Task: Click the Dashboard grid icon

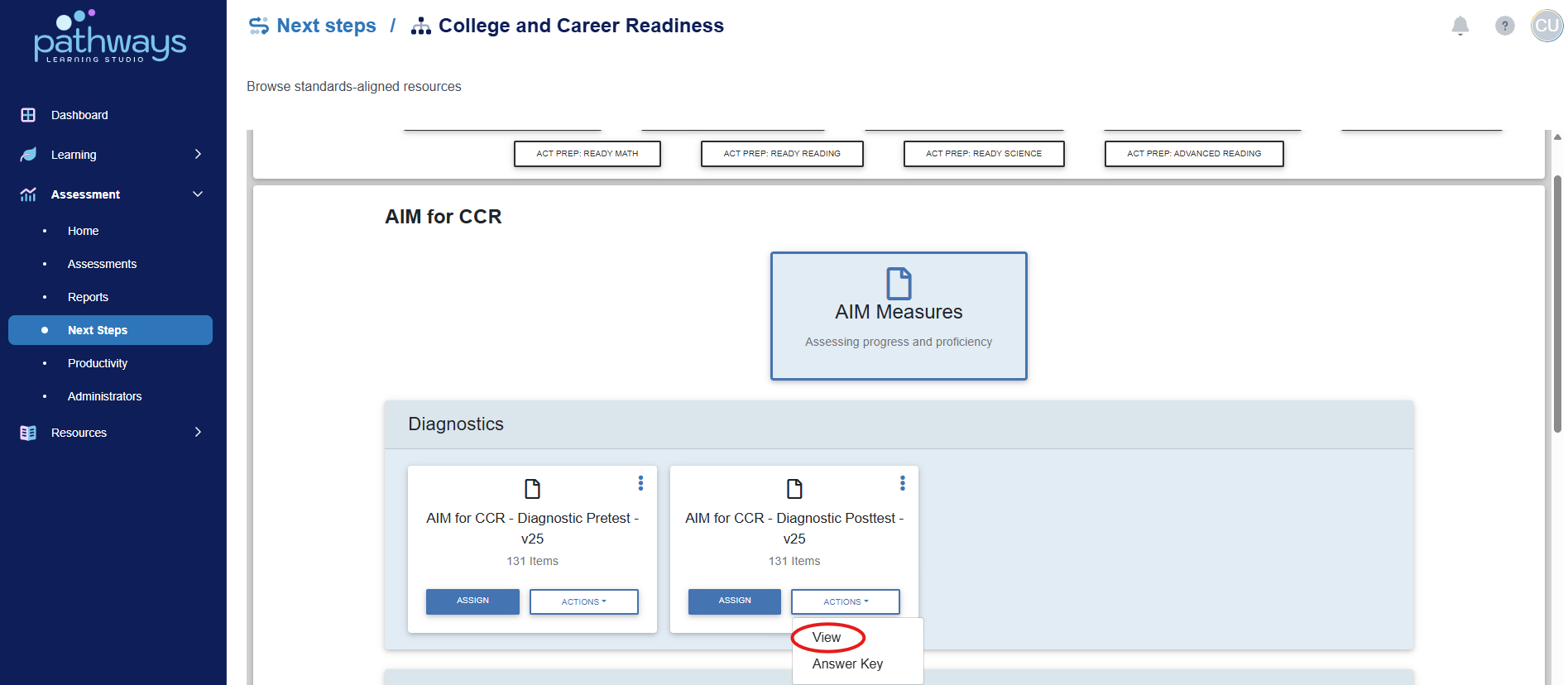Action: [28, 115]
